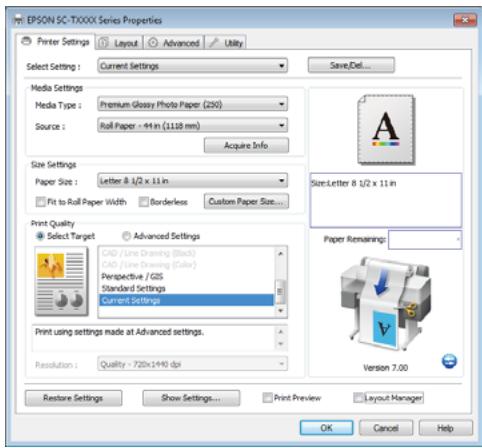Select CAD / Line Drawing (Black) entry

click(186, 253)
